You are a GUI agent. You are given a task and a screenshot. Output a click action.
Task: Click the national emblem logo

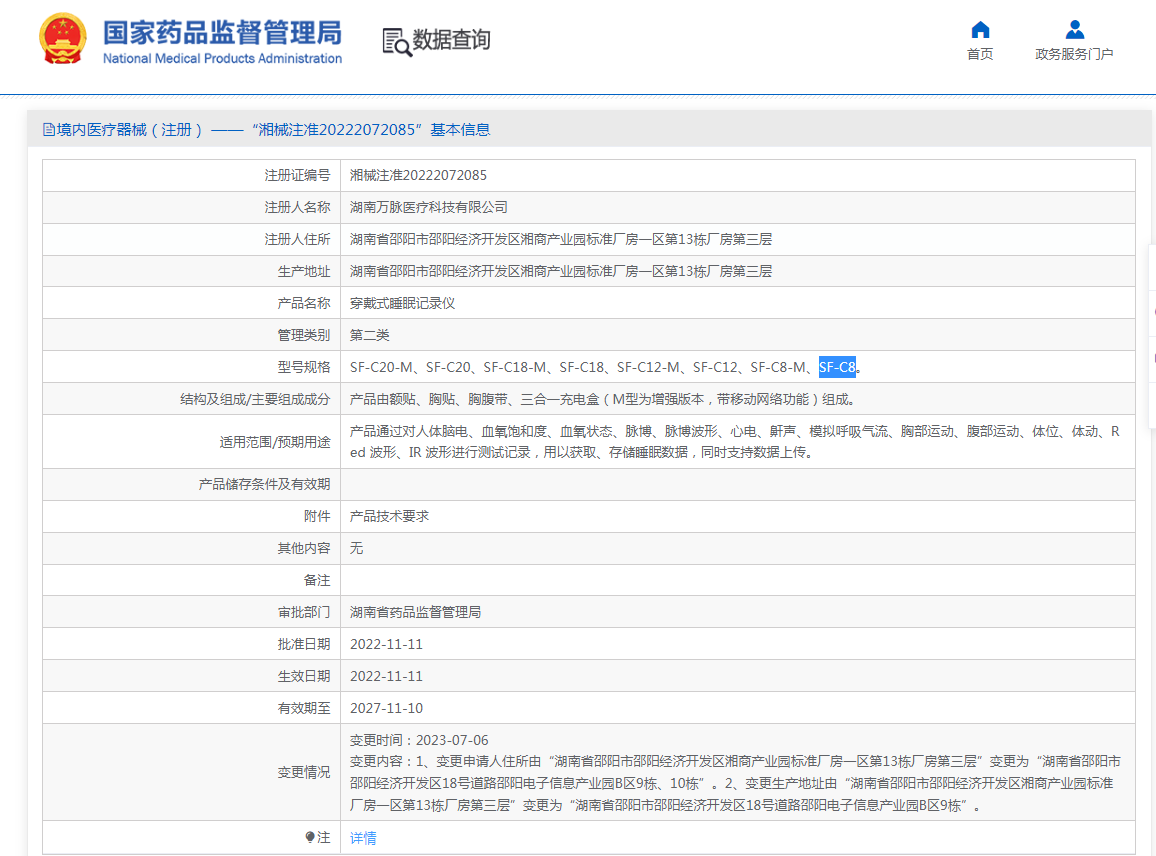click(63, 39)
